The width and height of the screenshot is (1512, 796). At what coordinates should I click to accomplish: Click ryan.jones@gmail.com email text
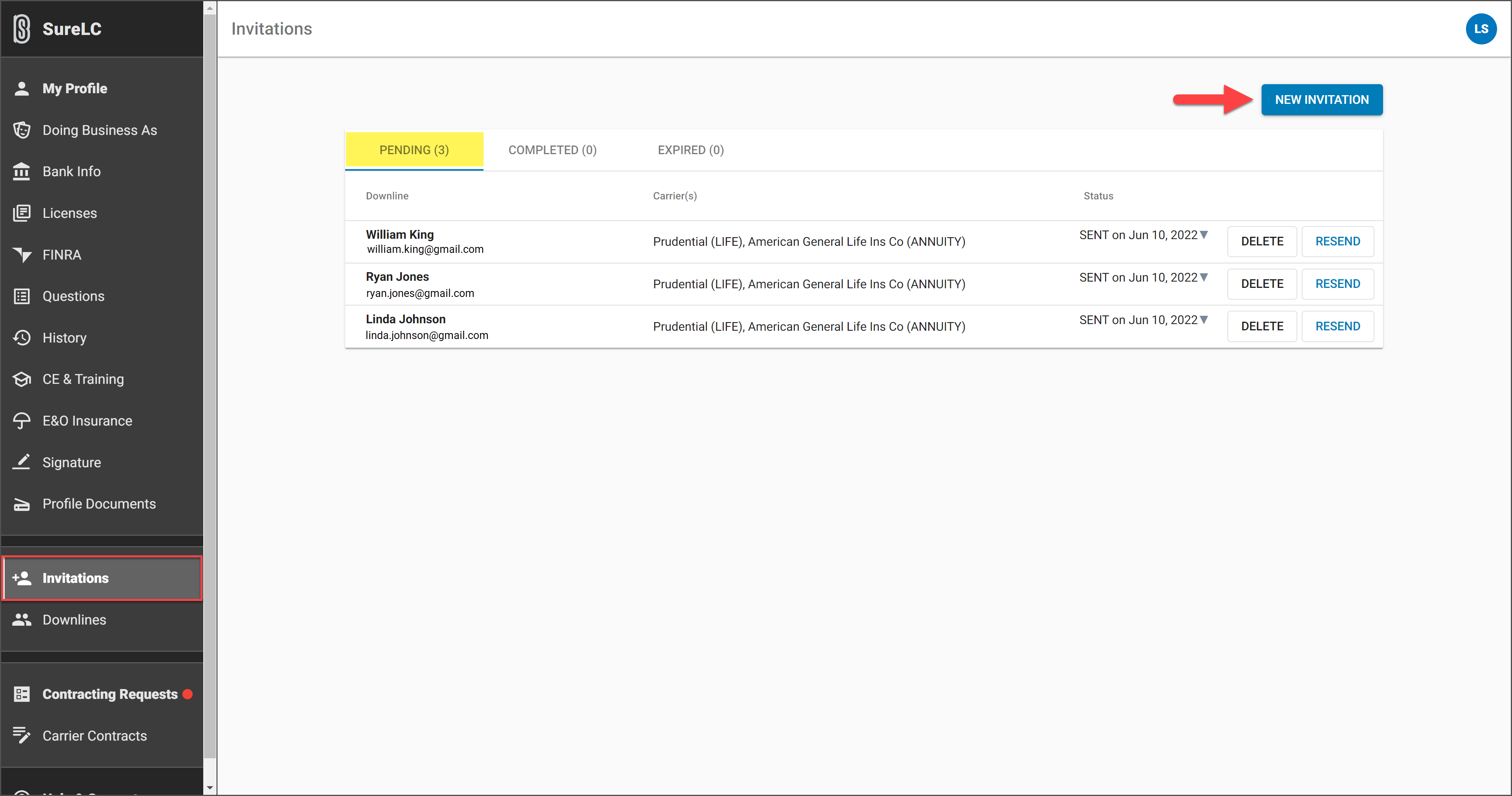pos(420,293)
